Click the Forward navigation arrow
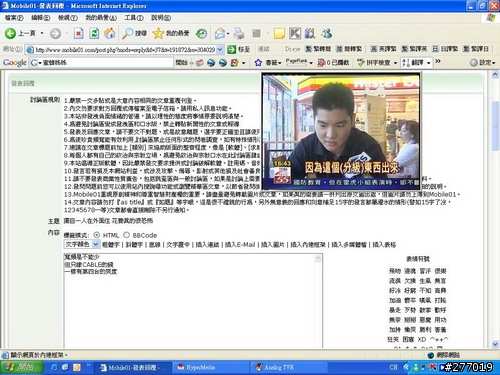Image resolution: width=500 pixels, height=375 pixels. tap(55, 33)
